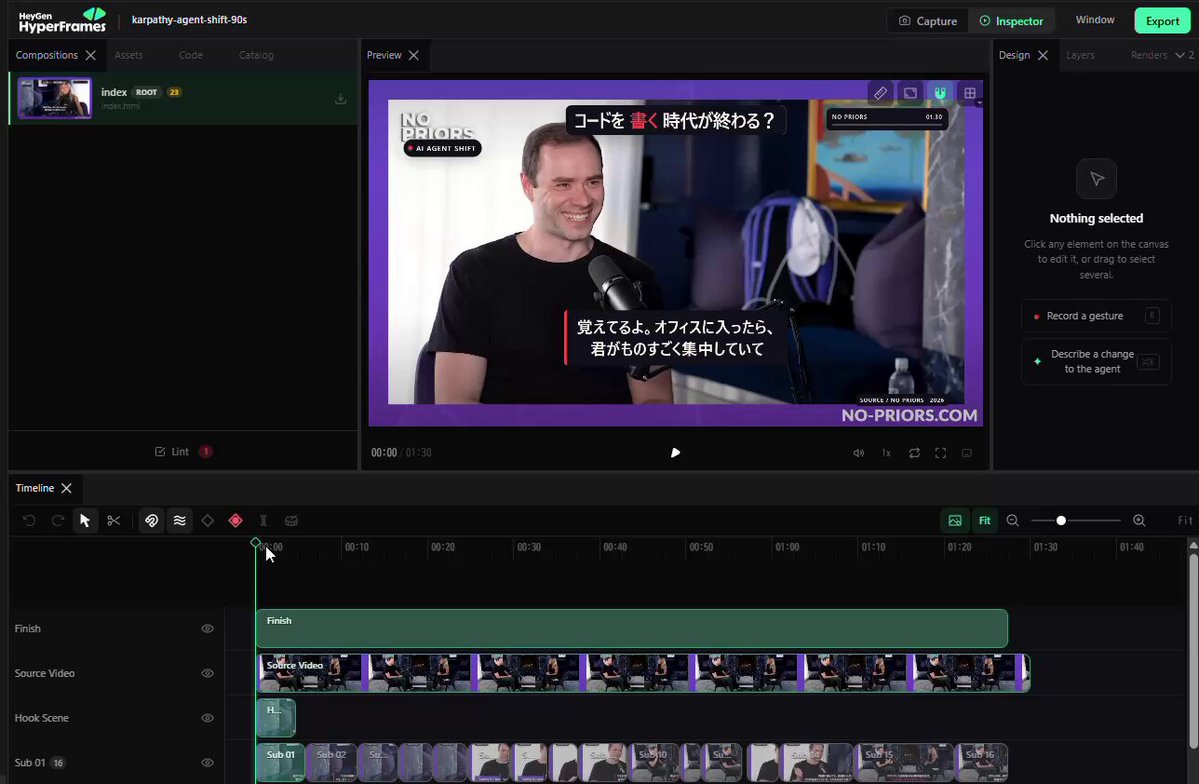Image resolution: width=1199 pixels, height=784 pixels.
Task: Click the wave ripple icon in timeline toolbar
Action: click(180, 521)
